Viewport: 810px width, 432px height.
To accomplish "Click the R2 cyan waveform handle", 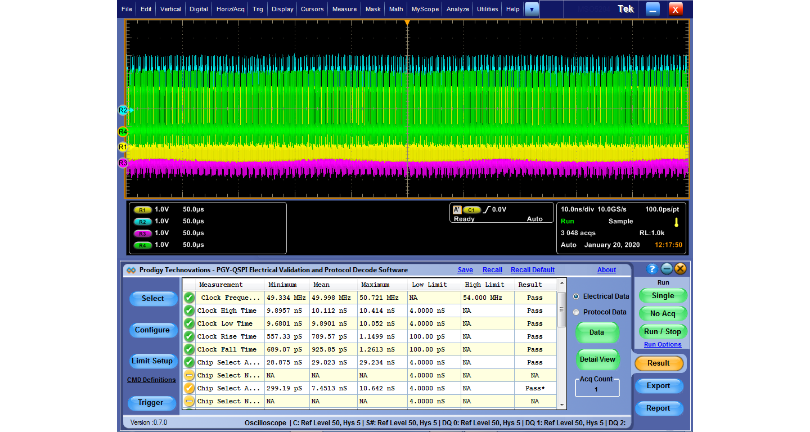I will pyautogui.click(x=123, y=110).
